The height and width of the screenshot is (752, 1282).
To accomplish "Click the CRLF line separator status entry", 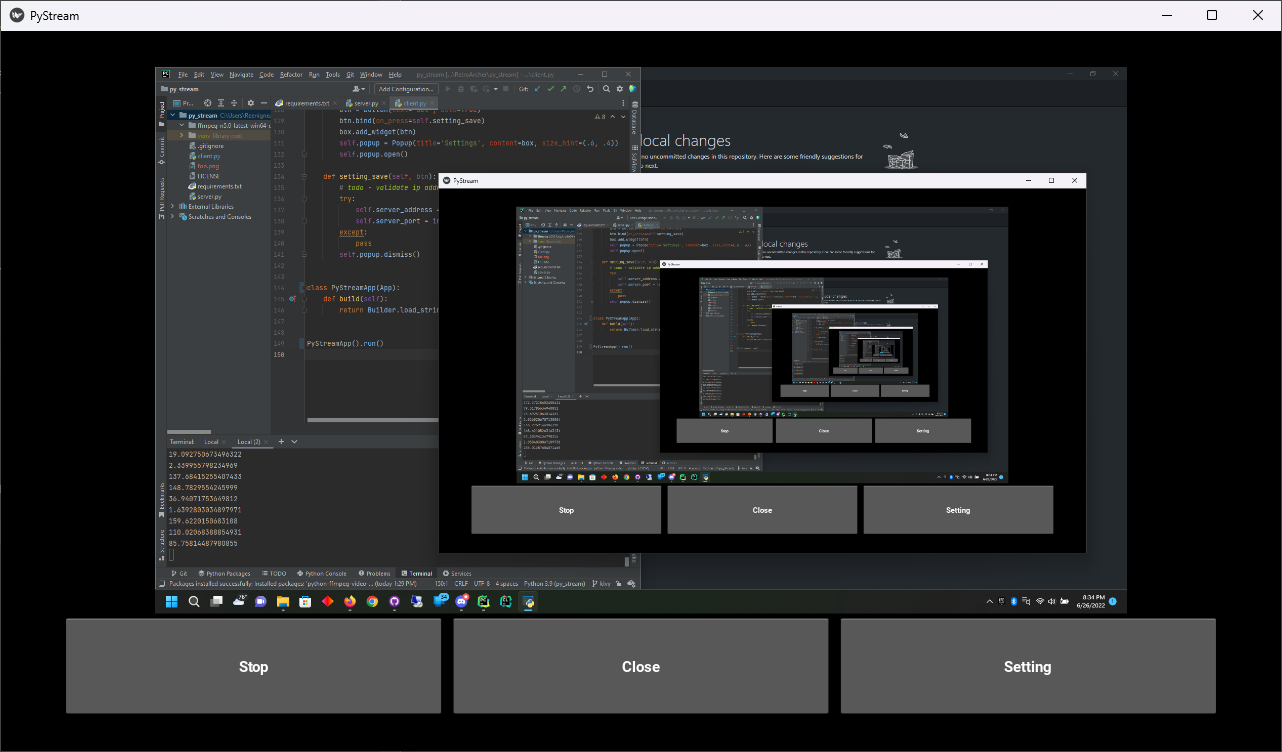I will click(461, 584).
